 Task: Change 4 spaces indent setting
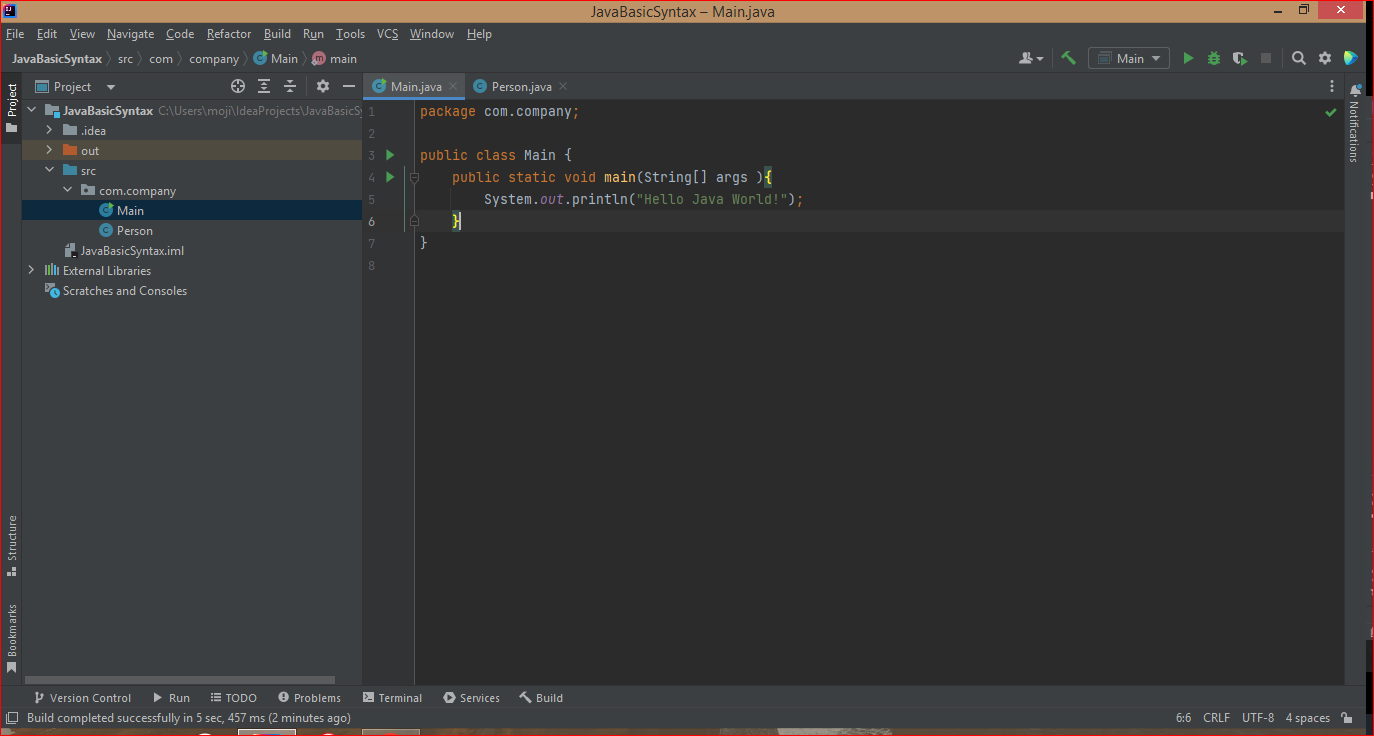[1307, 718]
